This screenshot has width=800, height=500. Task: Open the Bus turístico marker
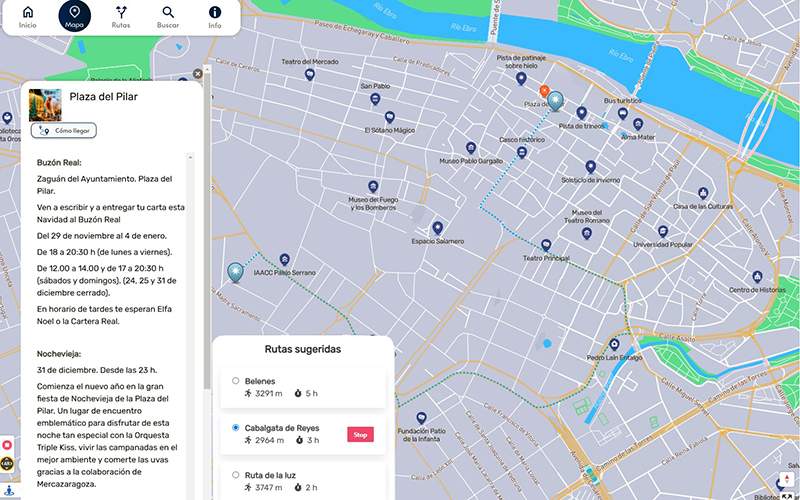622,113
